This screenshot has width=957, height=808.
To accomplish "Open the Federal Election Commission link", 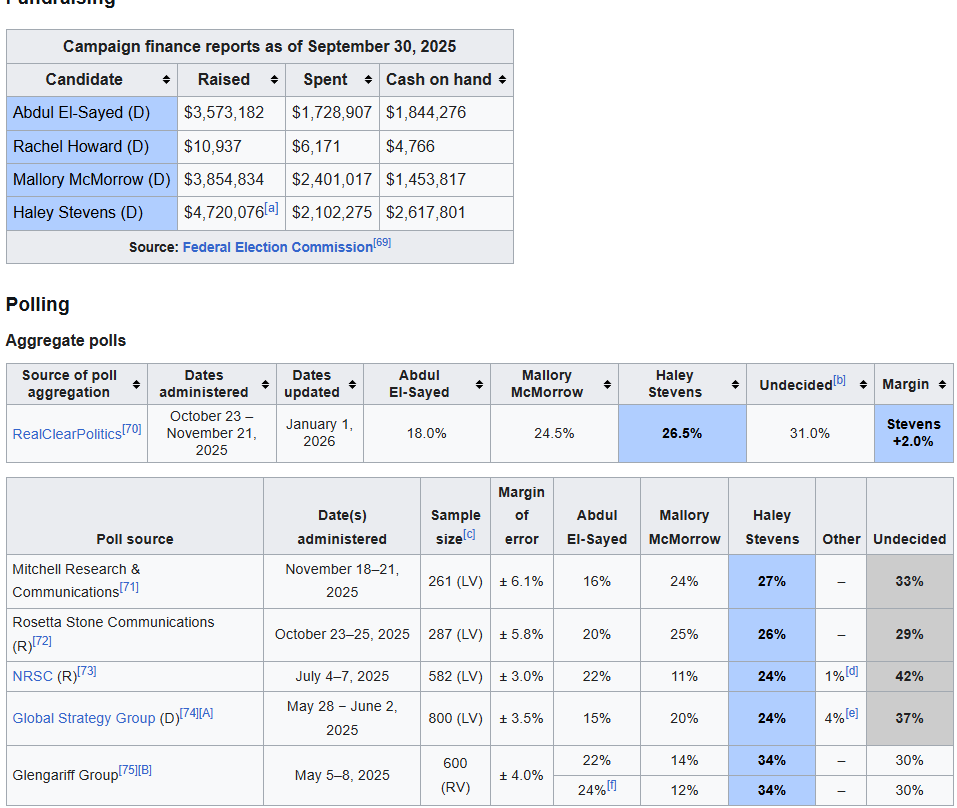I will [x=278, y=247].
